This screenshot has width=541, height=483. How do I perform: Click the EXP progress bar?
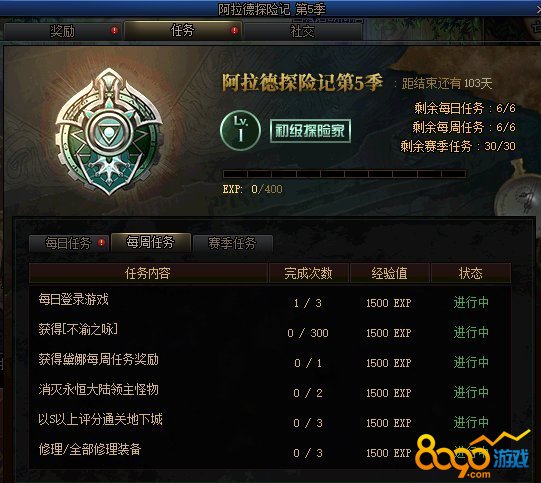coord(344,174)
